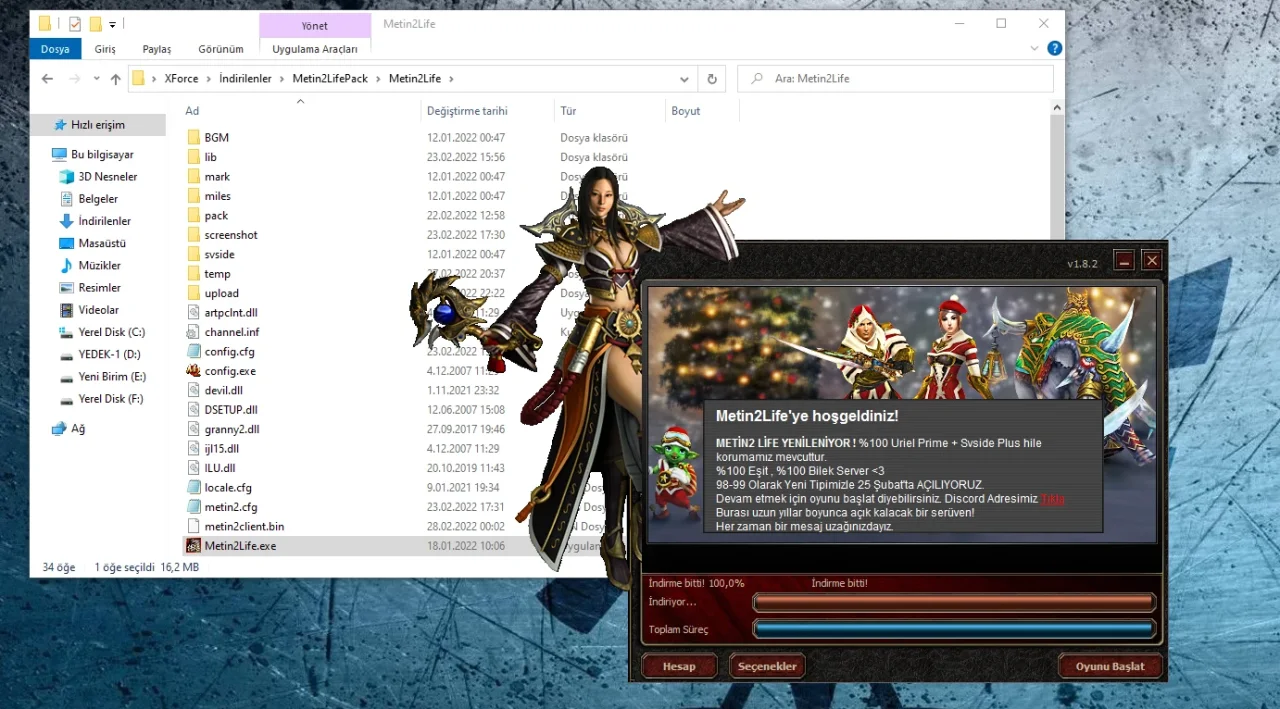The width and height of the screenshot is (1280, 709).
Task: Expand the Metin2LifePack breadcrumb chevron
Action: point(377,79)
